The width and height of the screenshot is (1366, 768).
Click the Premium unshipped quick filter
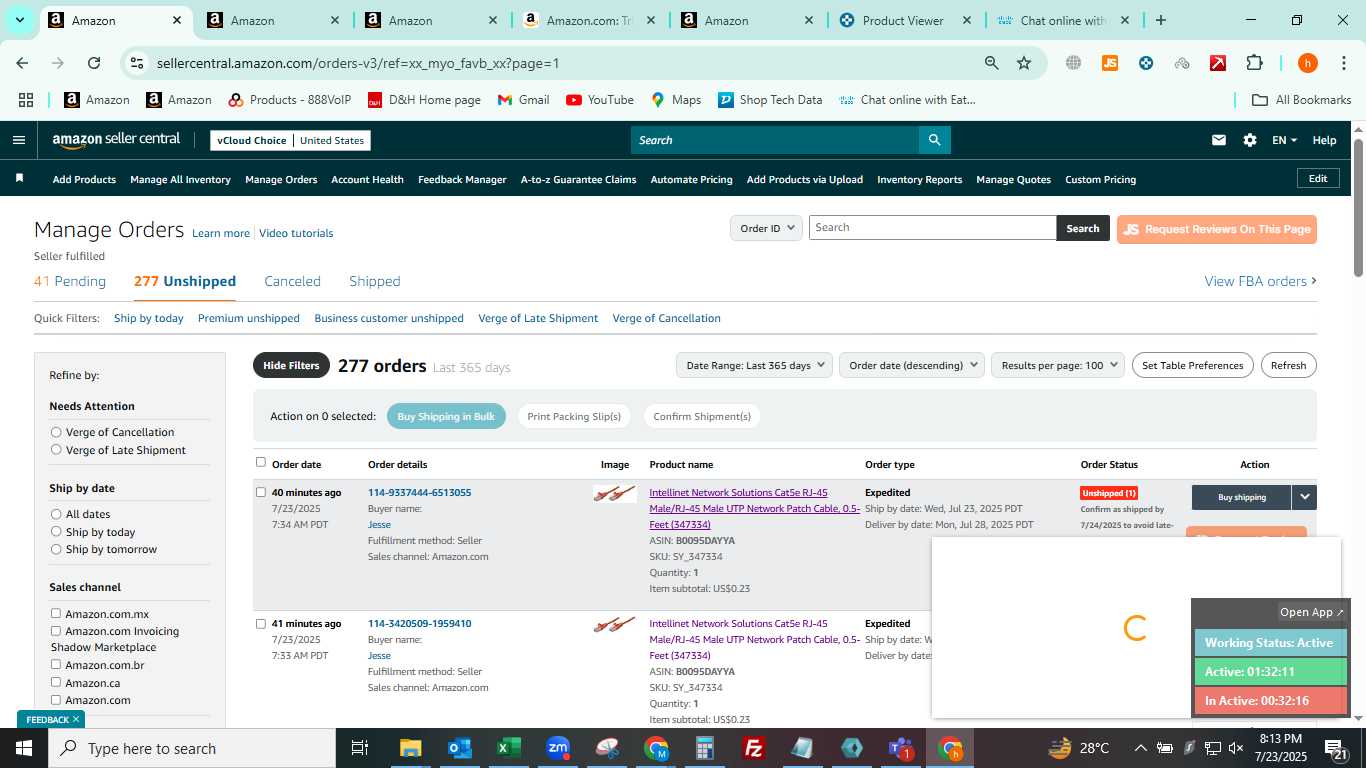pos(249,318)
